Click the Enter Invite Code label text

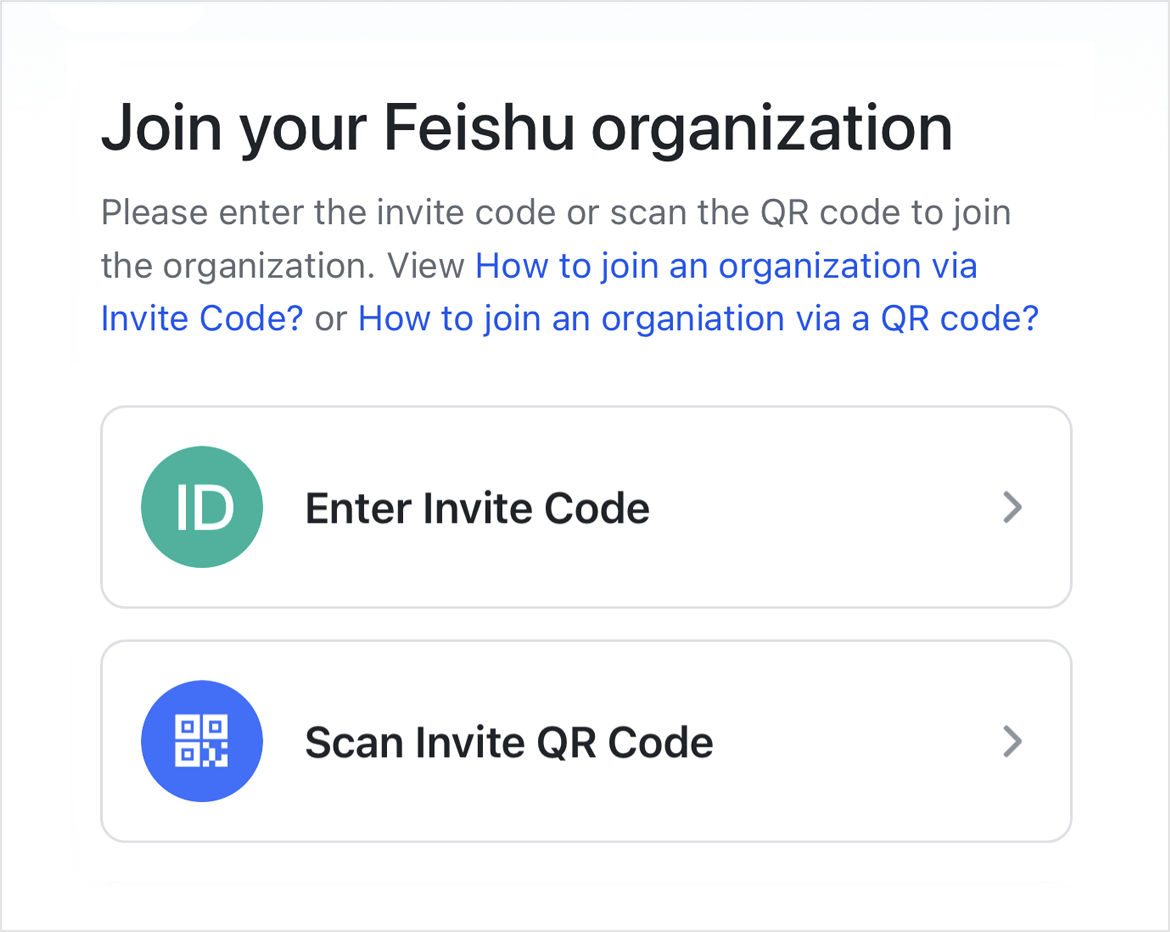(x=477, y=507)
